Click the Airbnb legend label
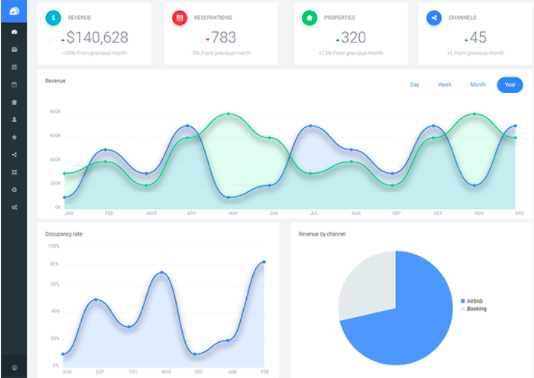The height and width of the screenshot is (378, 534). (475, 301)
